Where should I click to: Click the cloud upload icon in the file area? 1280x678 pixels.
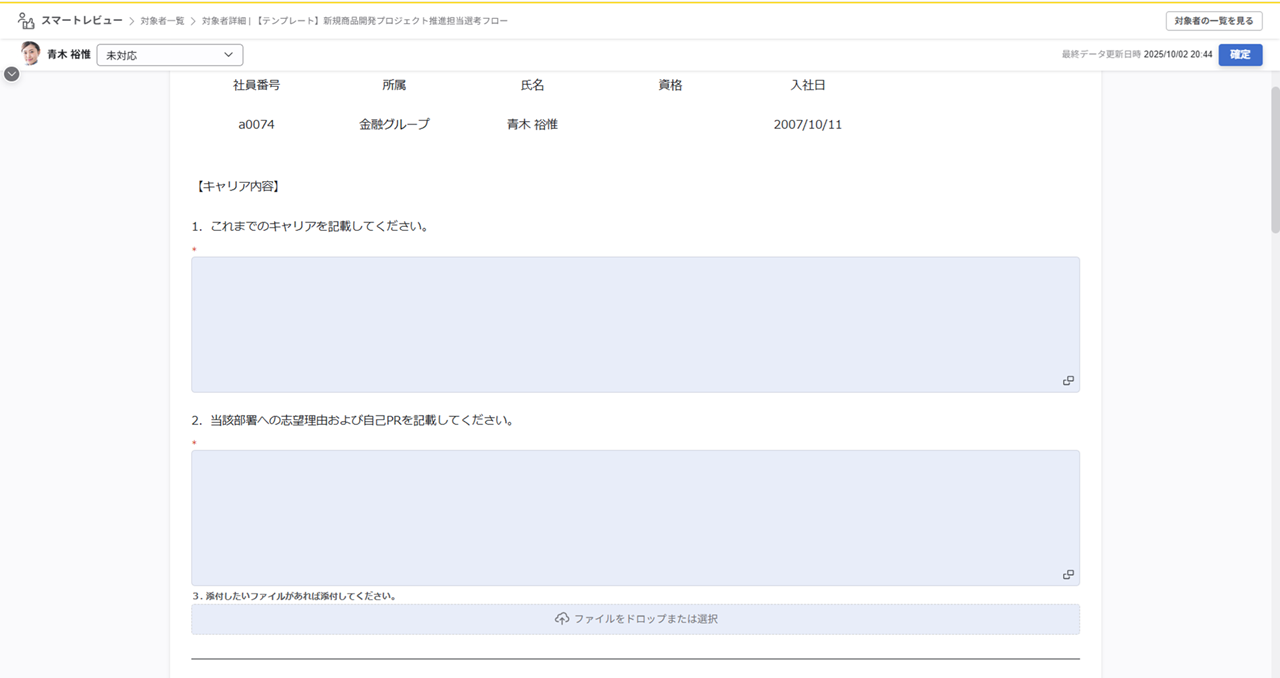tap(563, 618)
